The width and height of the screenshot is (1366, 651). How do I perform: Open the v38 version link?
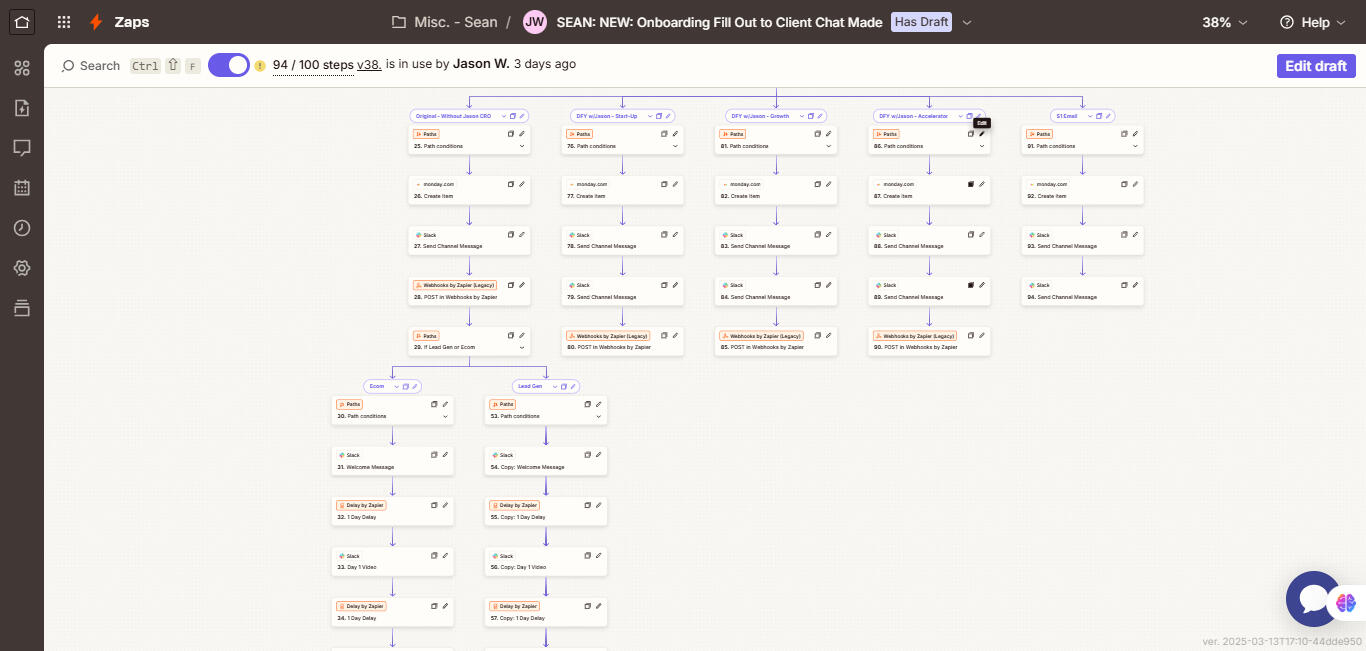tap(369, 65)
